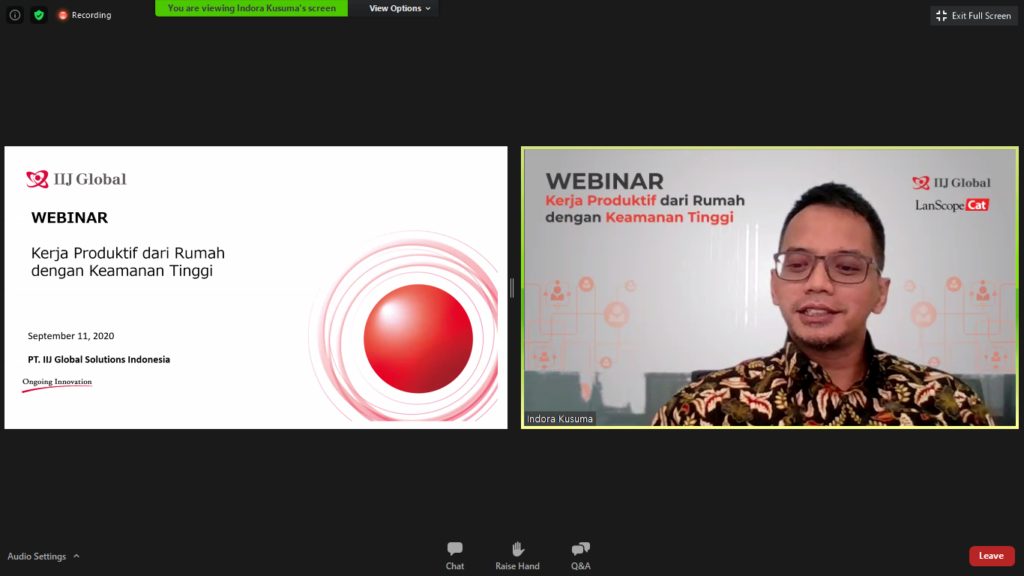Screen dimensions: 1024x576
Task: Click the Indora Kusuma name label
Action: click(560, 419)
